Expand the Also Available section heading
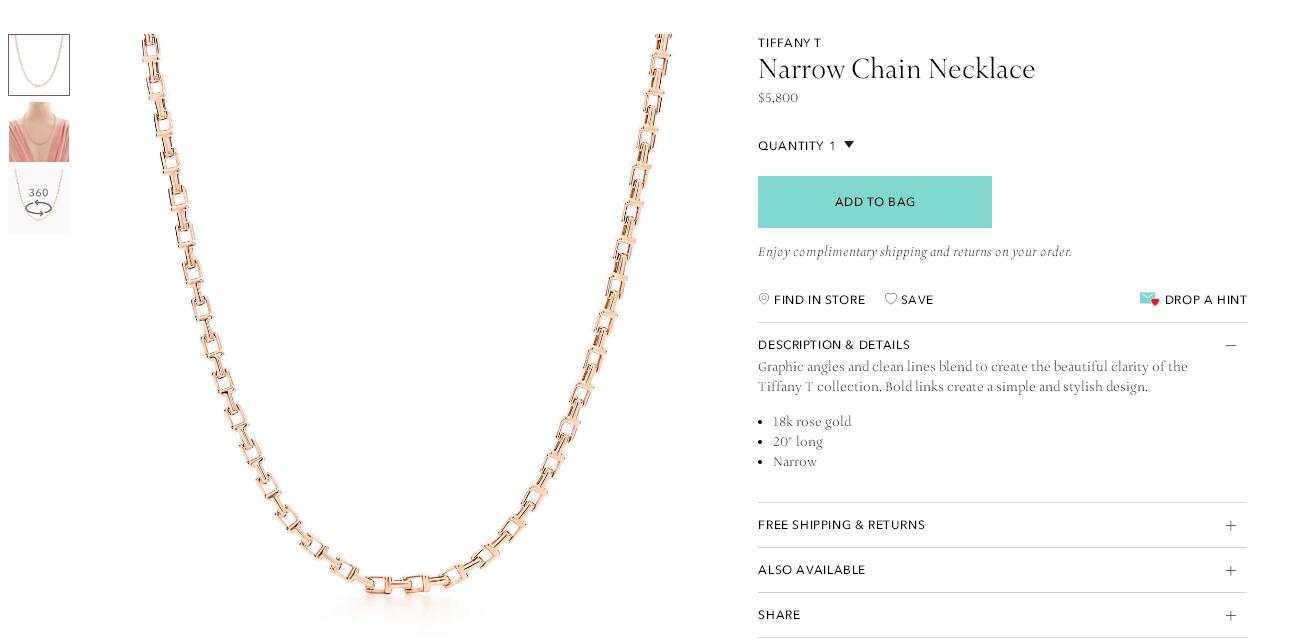 tap(811, 570)
